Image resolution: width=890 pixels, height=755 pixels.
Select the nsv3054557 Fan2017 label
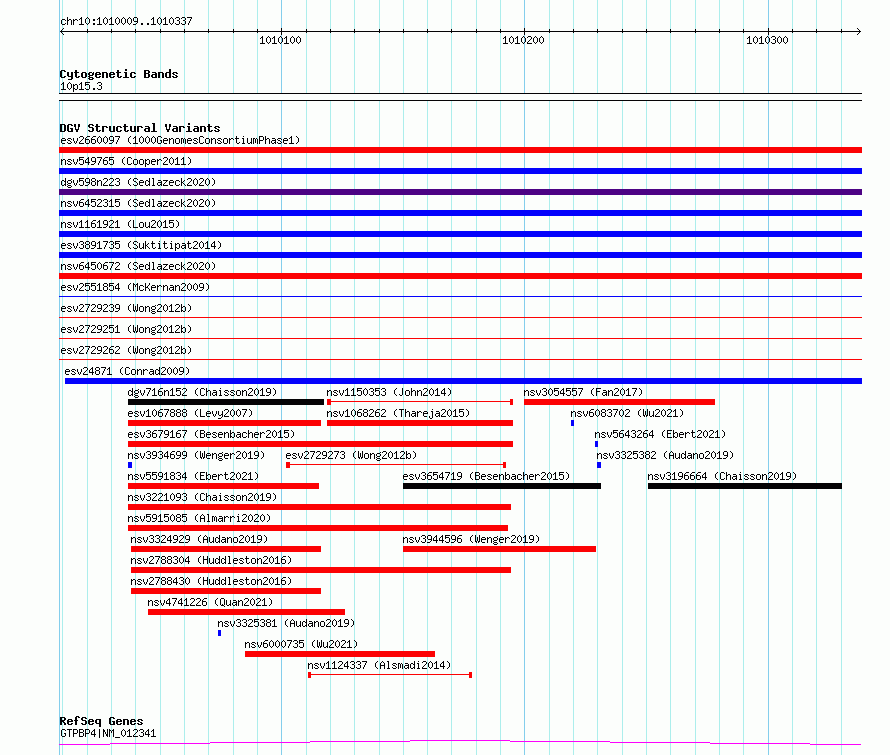click(x=583, y=392)
